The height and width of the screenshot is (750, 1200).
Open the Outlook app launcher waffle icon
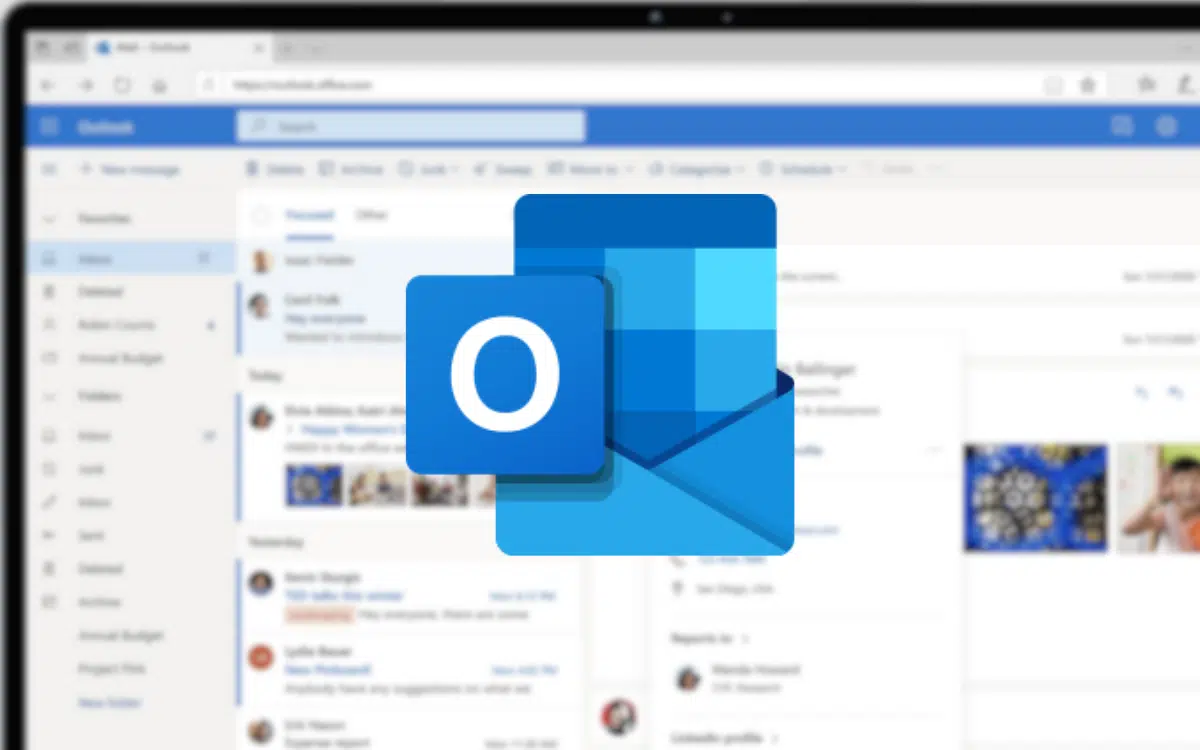pos(49,127)
